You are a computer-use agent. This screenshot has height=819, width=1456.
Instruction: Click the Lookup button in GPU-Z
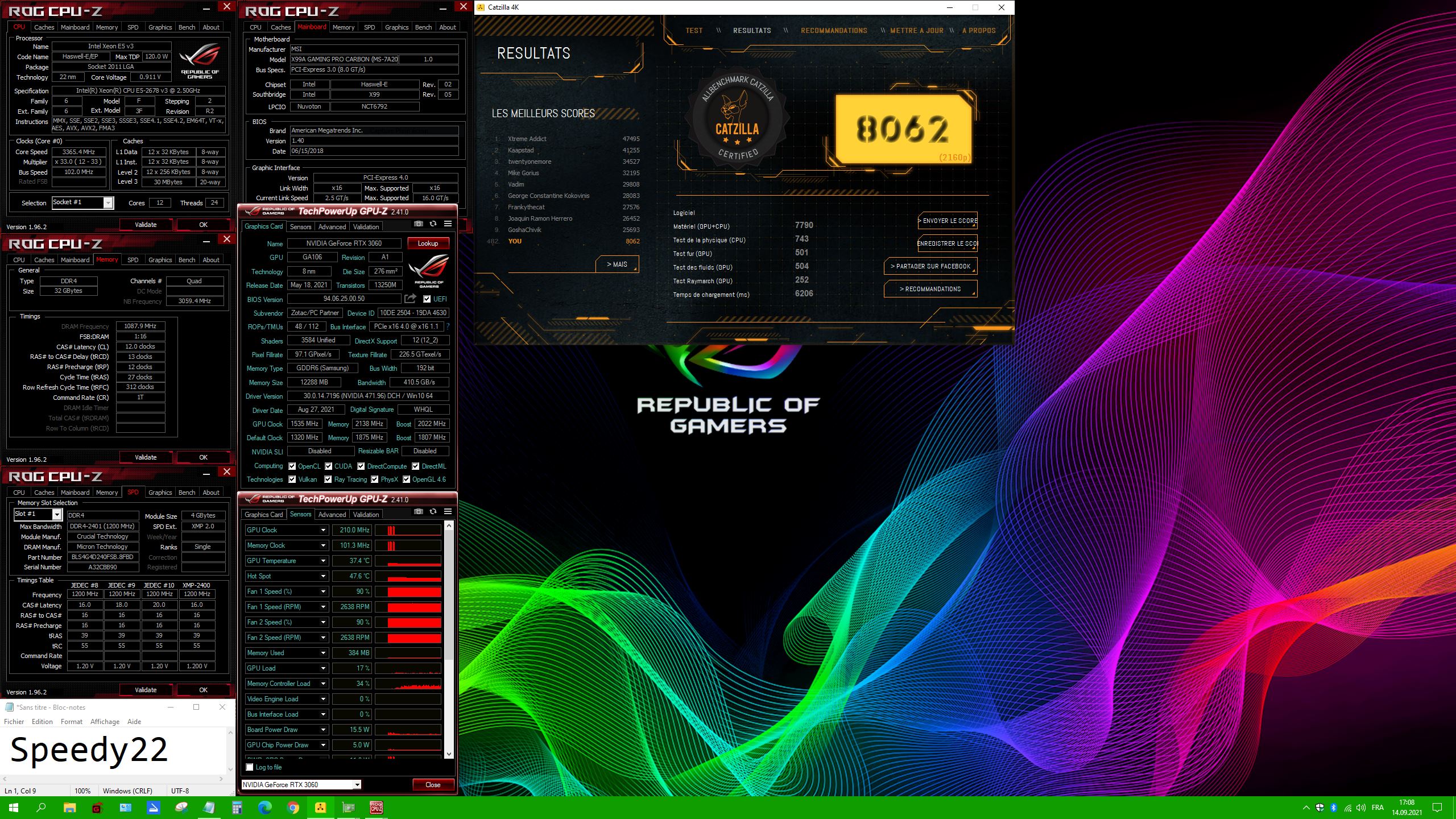pos(428,243)
